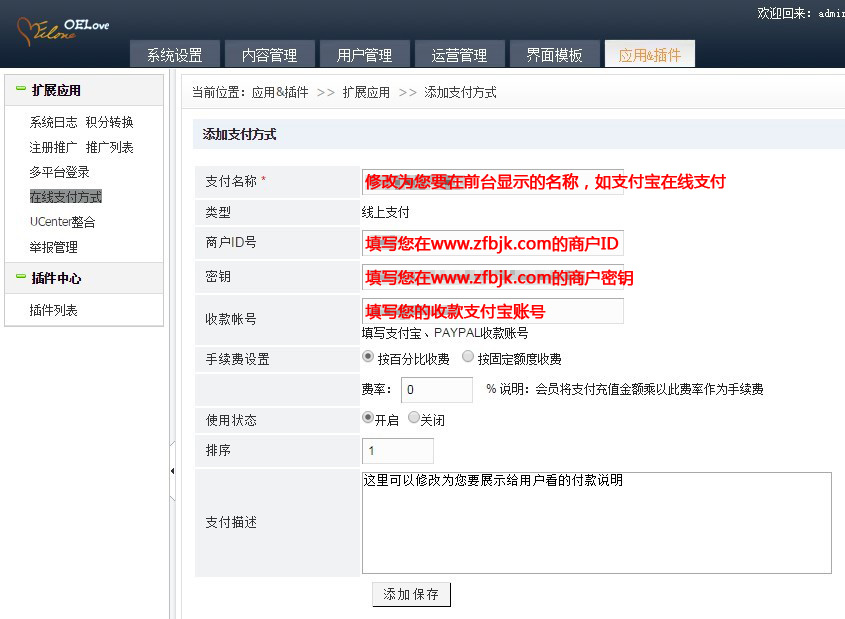This screenshot has width=845, height=619.
Task: Select the 应用&插件 tab
Action: (x=649, y=54)
